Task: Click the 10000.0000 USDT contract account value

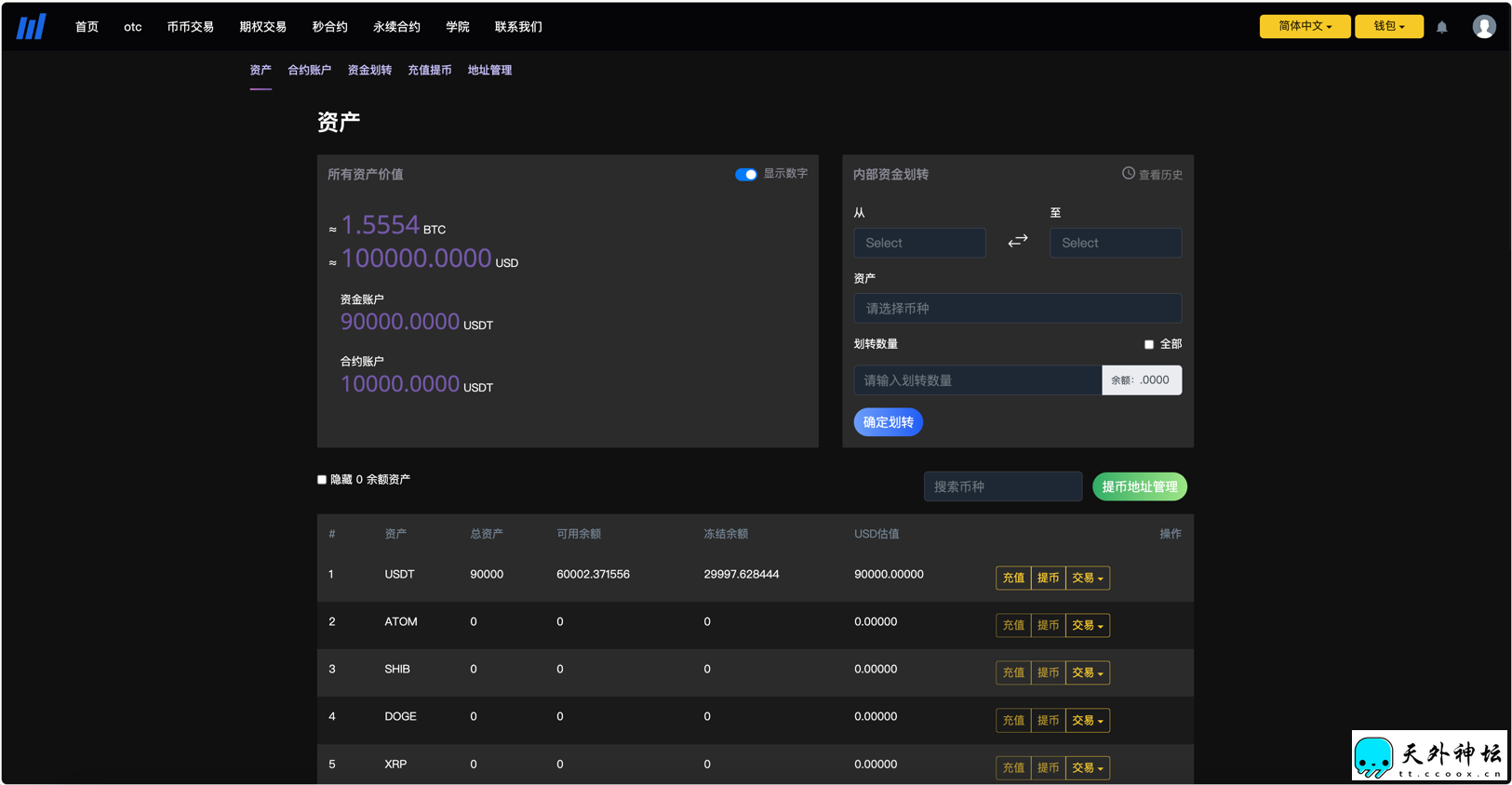Action: (x=400, y=384)
